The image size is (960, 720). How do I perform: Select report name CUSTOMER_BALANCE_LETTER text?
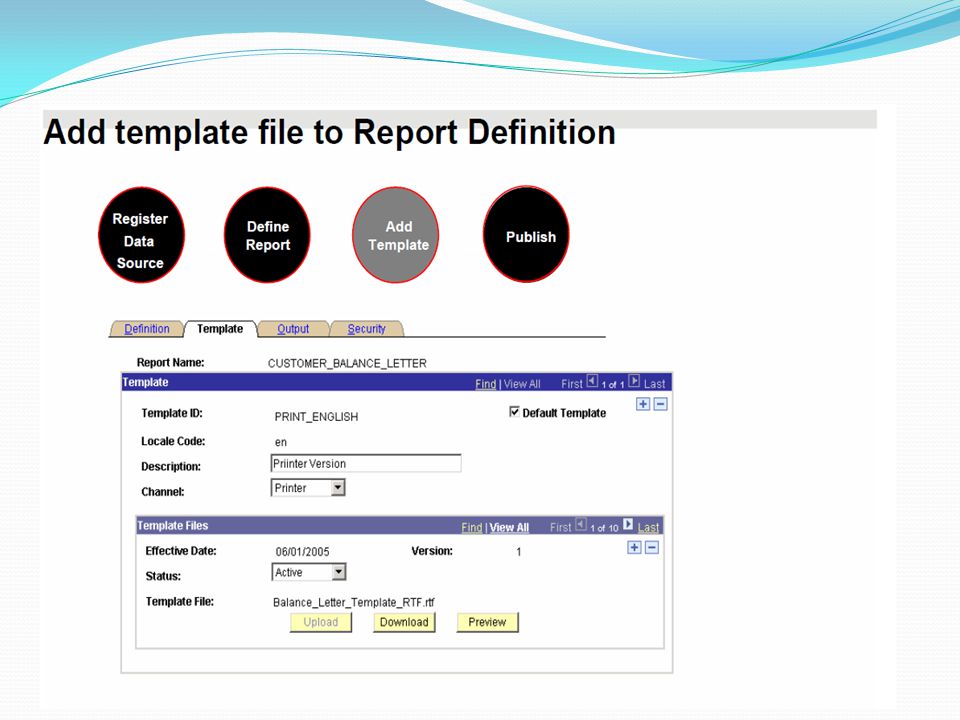point(347,363)
